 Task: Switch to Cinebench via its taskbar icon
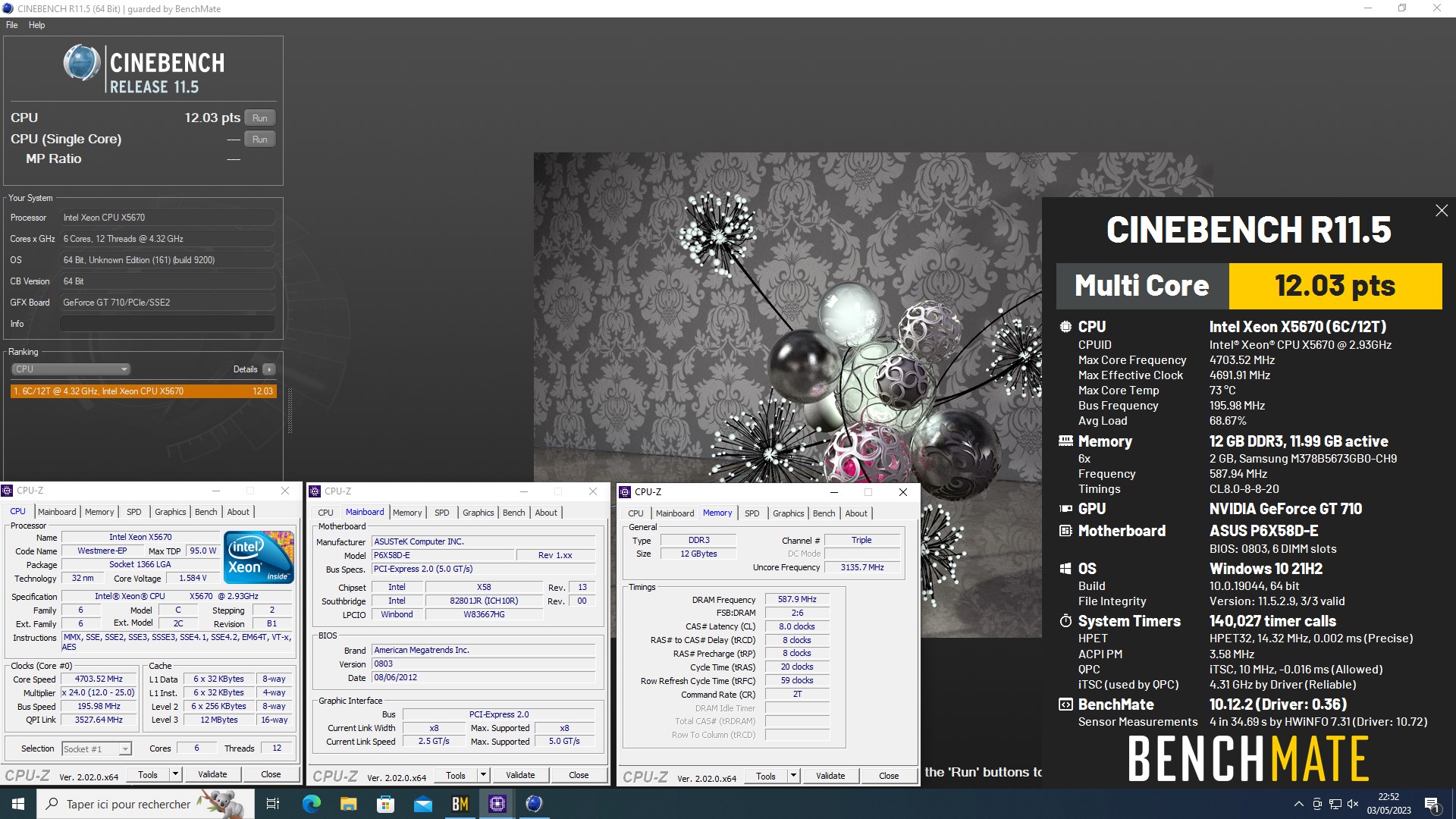[x=535, y=804]
